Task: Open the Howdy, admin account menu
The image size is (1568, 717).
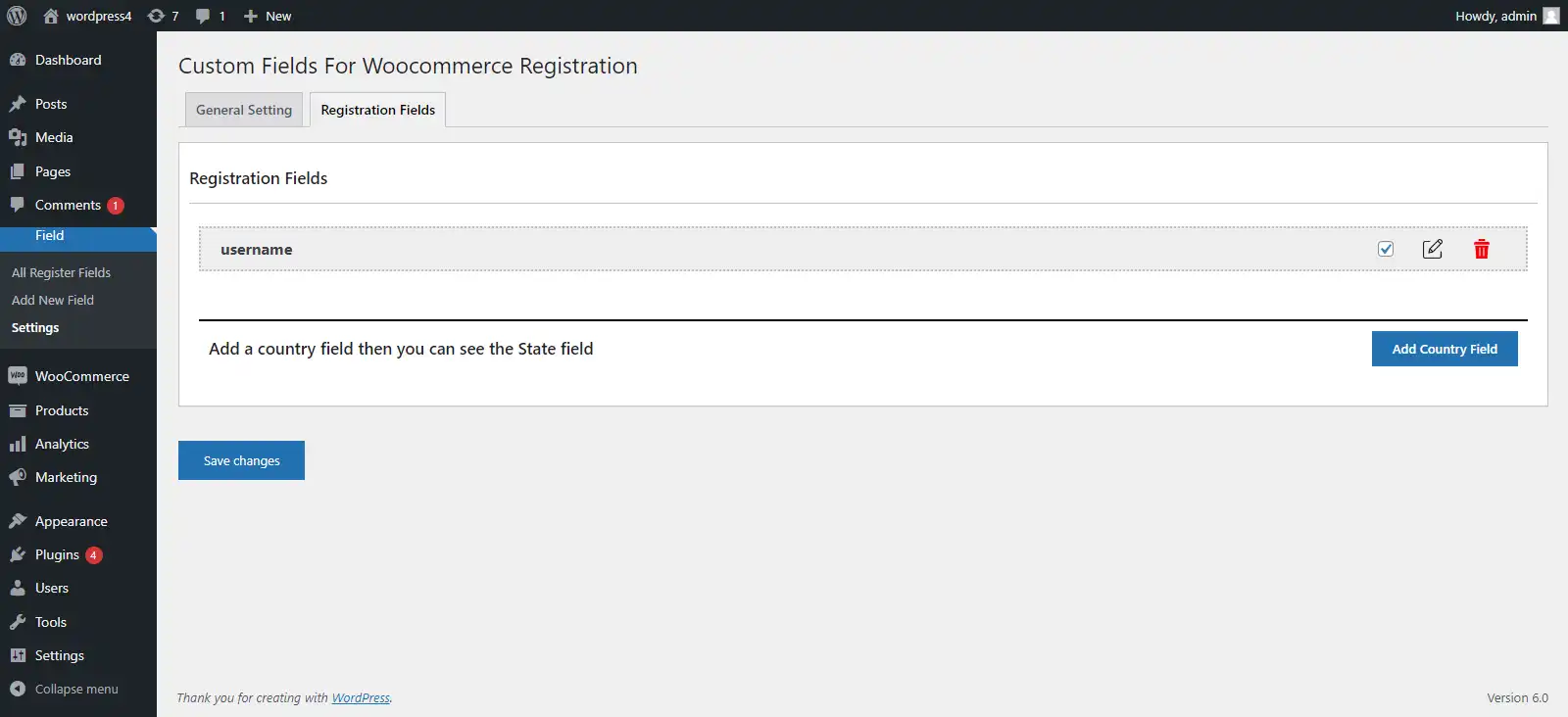Action: [1495, 16]
